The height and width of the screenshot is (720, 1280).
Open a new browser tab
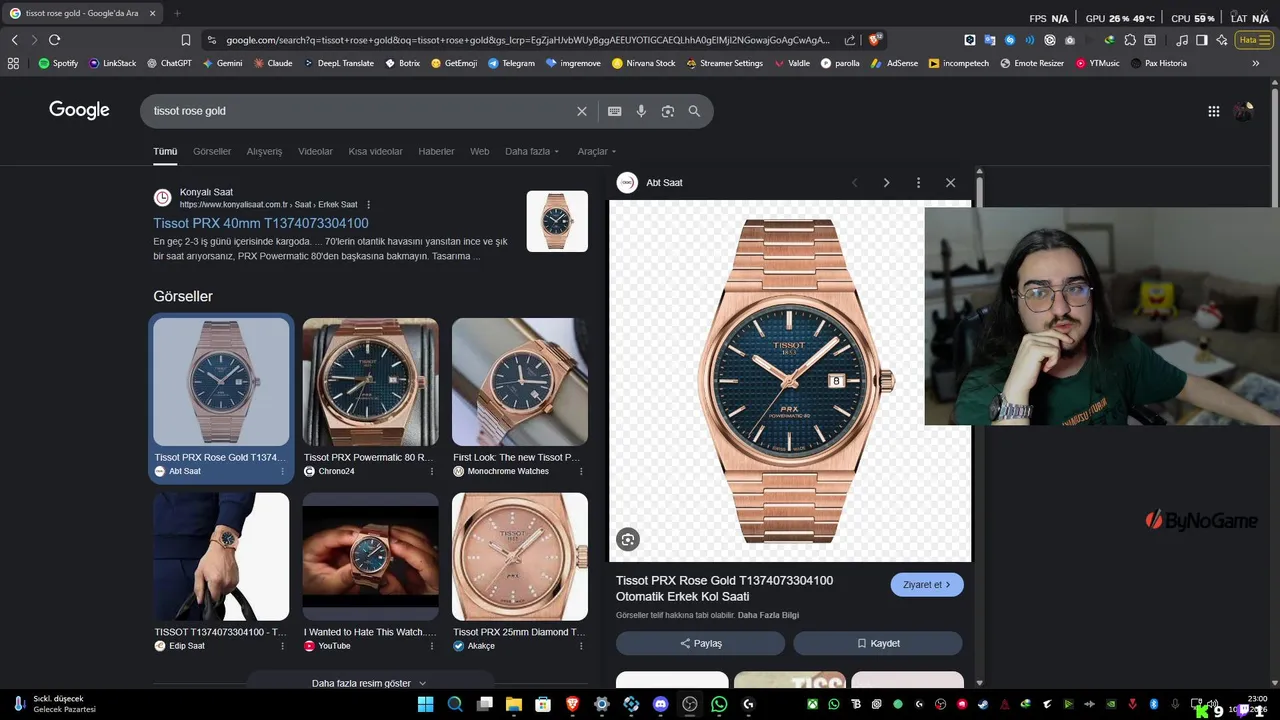177,13
